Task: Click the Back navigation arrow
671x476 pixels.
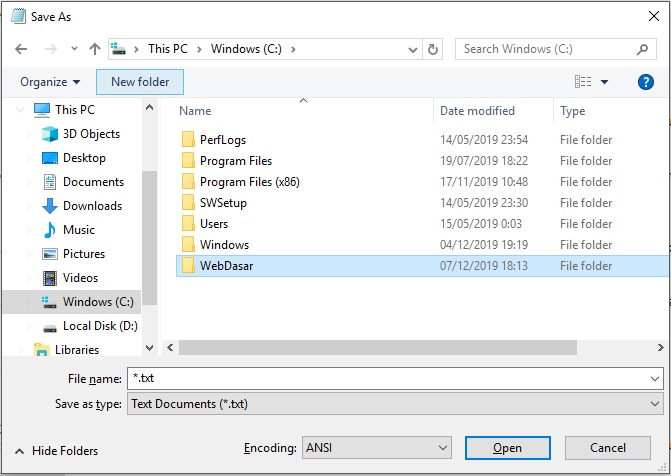Action: pyautogui.click(x=22, y=49)
